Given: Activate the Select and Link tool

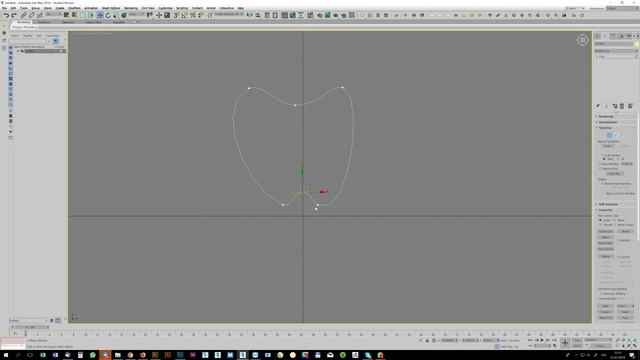Looking at the screenshot, I should (x=23, y=15).
